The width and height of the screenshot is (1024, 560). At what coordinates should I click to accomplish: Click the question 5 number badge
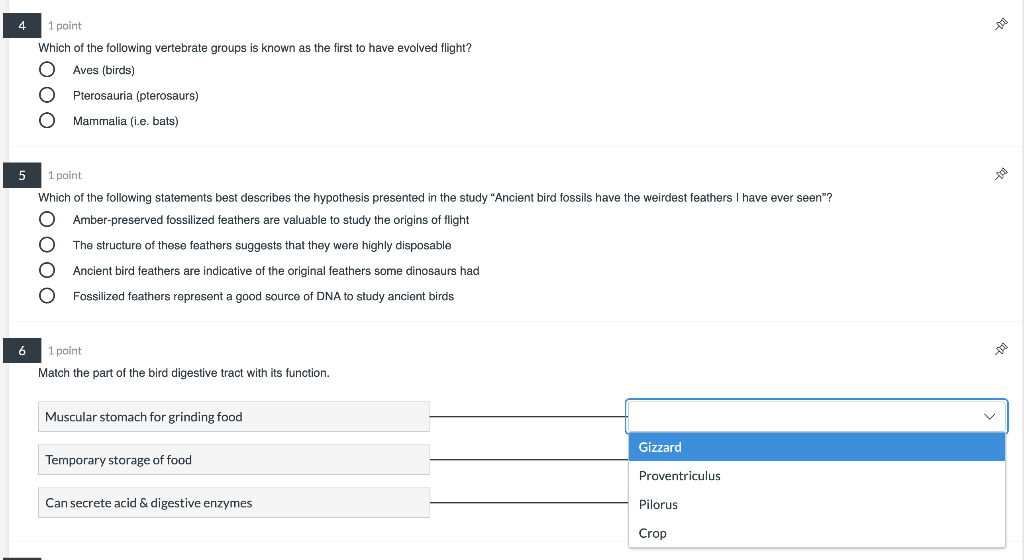pos(22,175)
